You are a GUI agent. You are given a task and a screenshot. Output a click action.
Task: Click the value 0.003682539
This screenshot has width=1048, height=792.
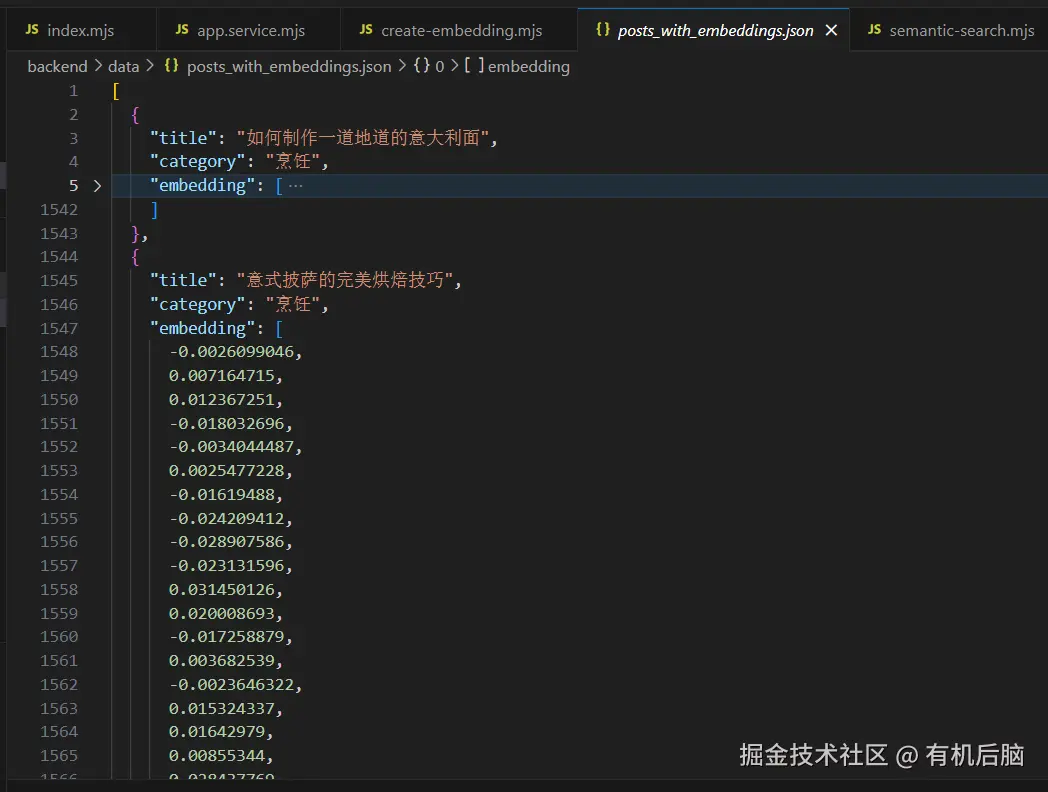[222, 660]
